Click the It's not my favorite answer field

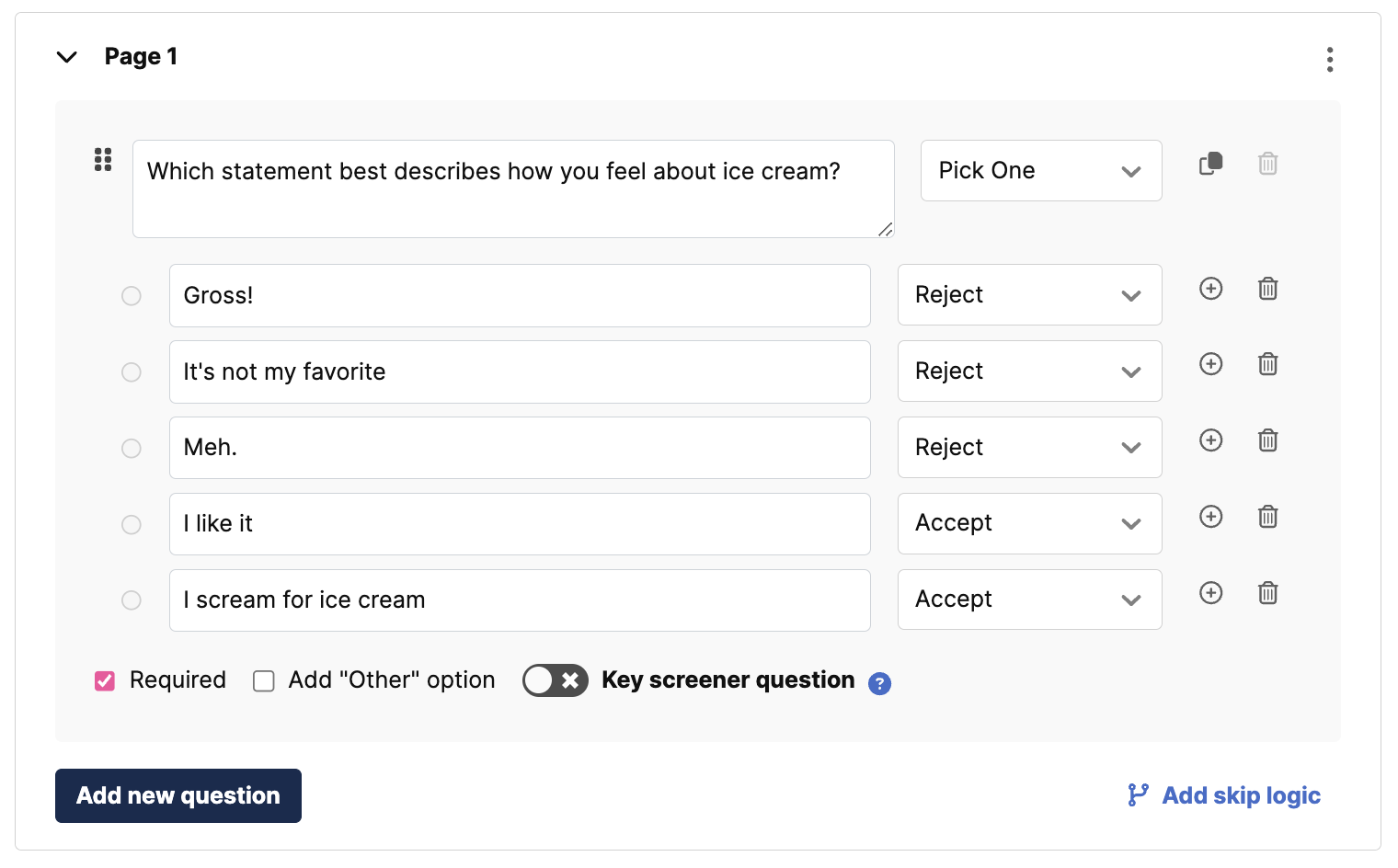click(x=520, y=371)
